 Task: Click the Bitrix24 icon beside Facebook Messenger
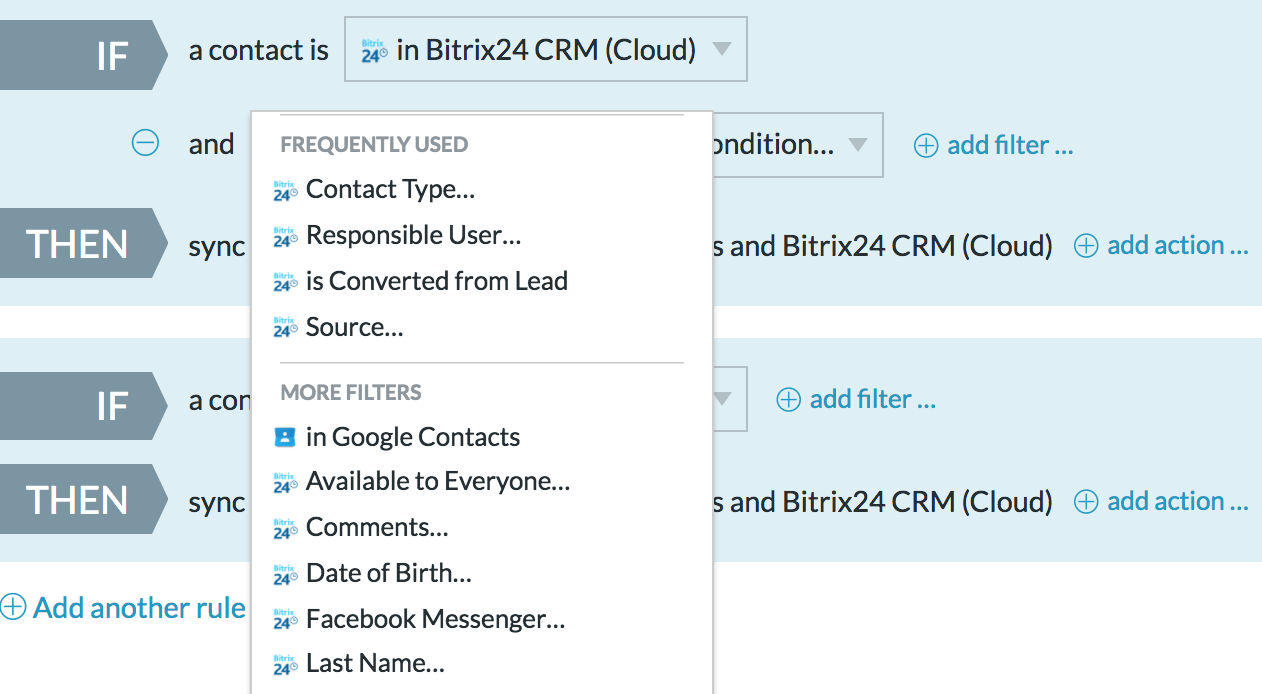click(286, 620)
